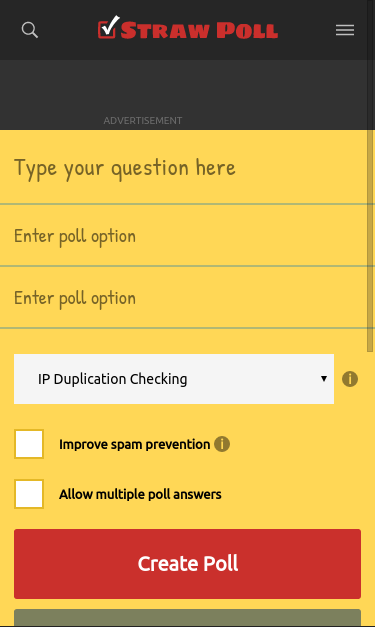Click the red checkmark box in logo
The image size is (375, 627).
pyautogui.click(x=108, y=28)
